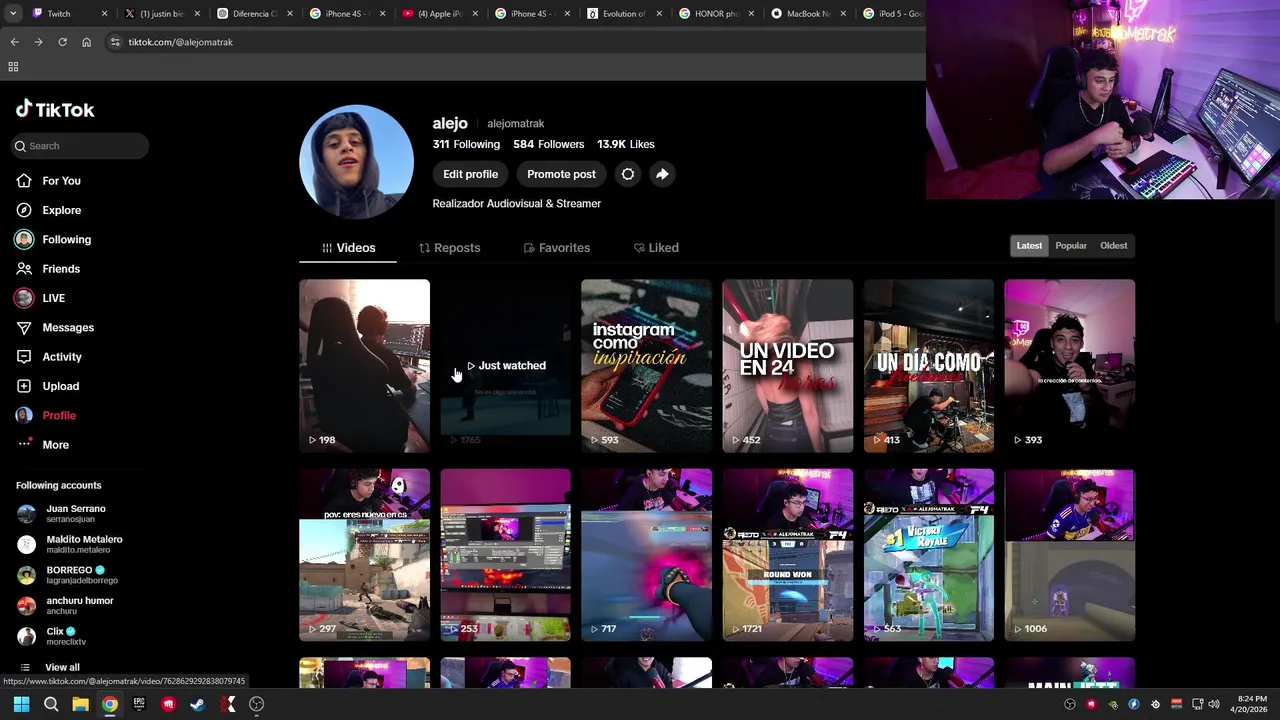
Task: Open File Explorer from the taskbar
Action: pos(80,704)
